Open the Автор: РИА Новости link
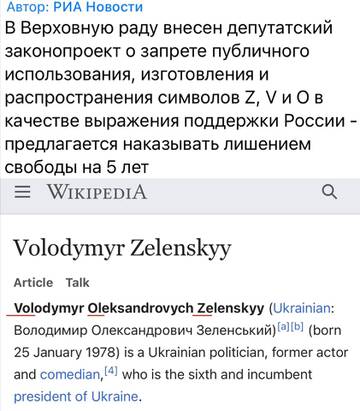 coord(75,7)
